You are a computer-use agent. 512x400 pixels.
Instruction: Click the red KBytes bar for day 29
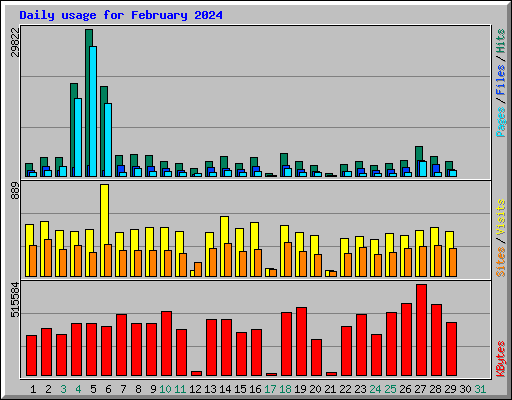[451, 349]
